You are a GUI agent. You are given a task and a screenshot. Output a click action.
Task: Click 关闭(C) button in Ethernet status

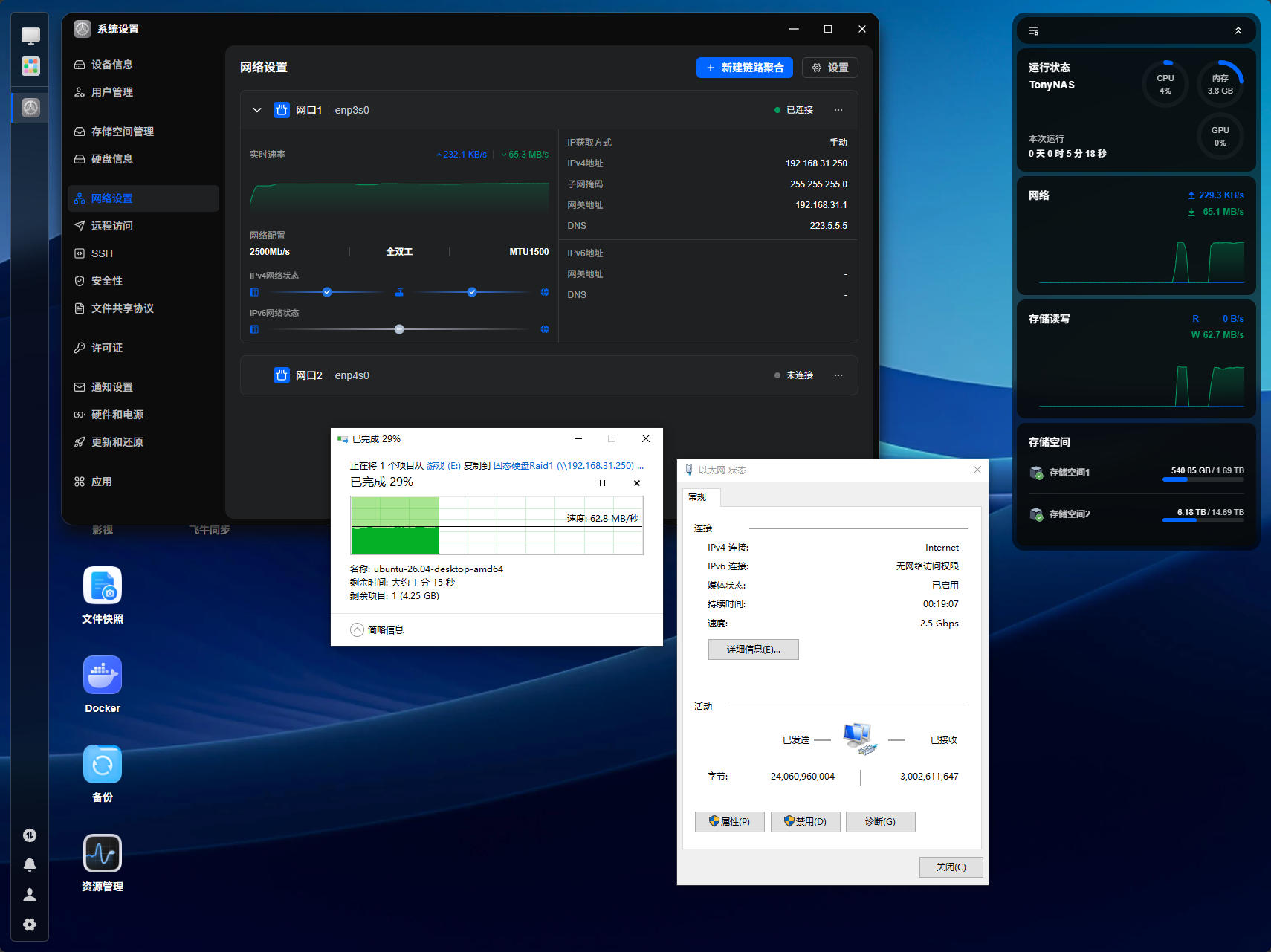tap(951, 867)
